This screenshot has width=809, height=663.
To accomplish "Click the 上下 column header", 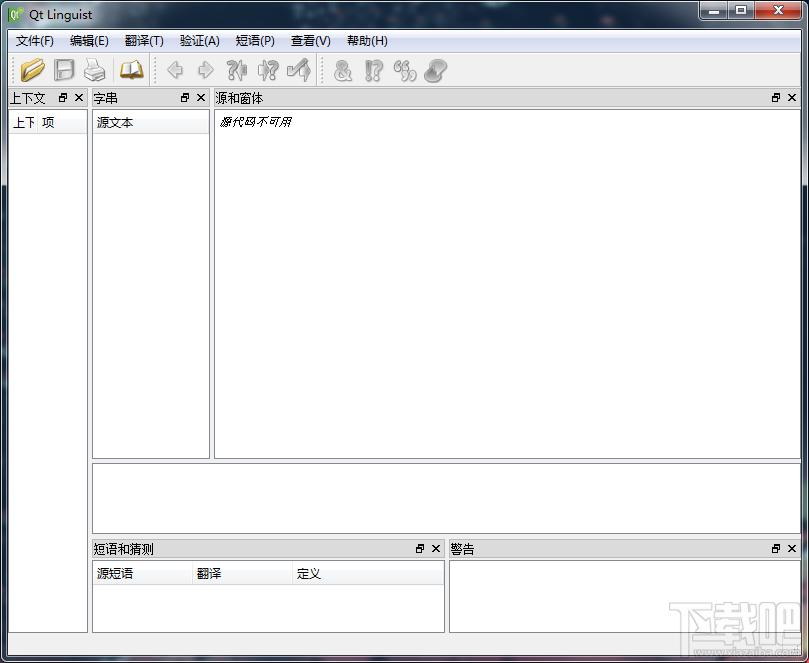I will point(24,123).
